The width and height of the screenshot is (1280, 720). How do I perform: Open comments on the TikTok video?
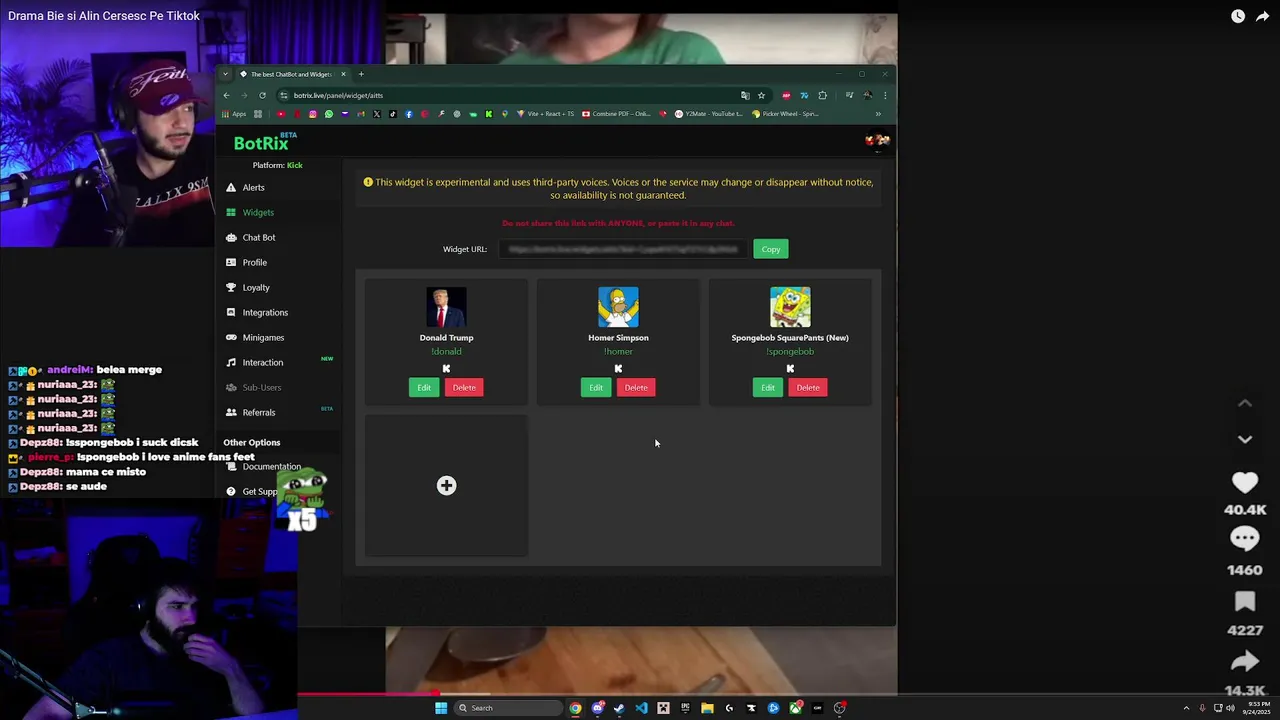click(x=1245, y=538)
